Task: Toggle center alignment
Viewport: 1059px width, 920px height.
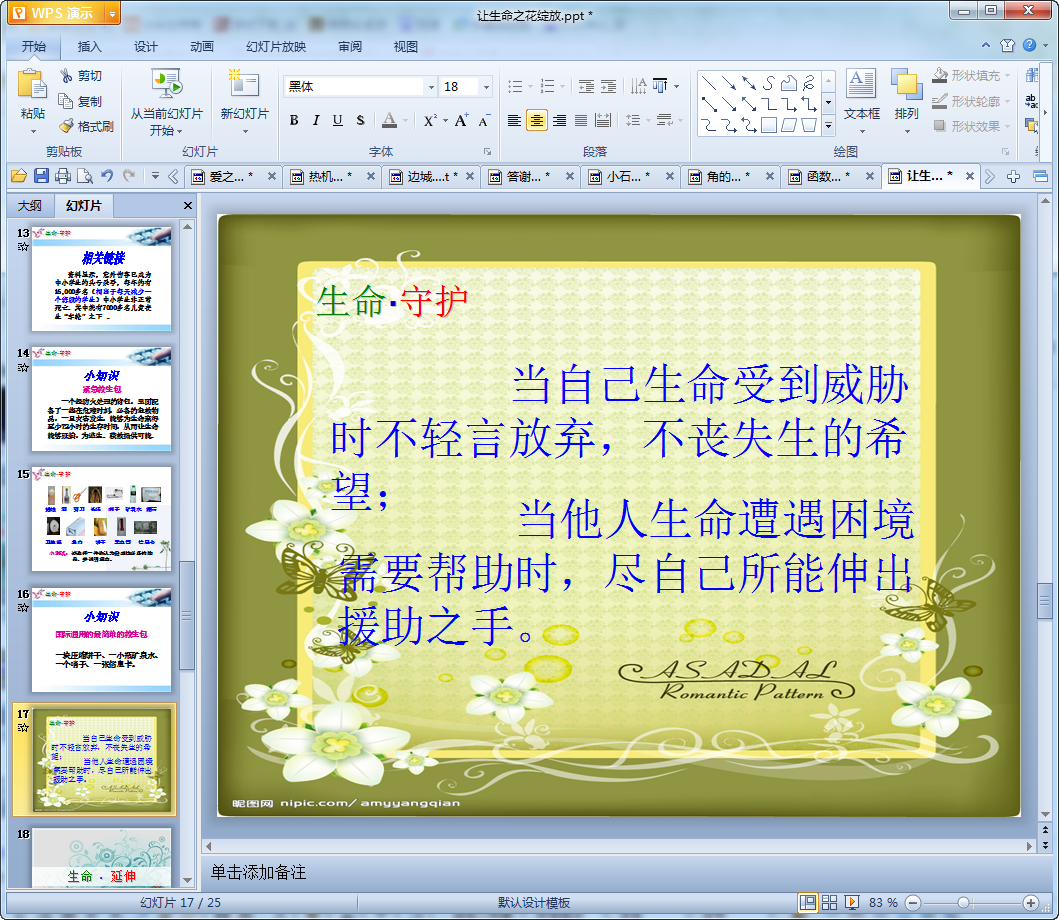Action: (x=536, y=120)
